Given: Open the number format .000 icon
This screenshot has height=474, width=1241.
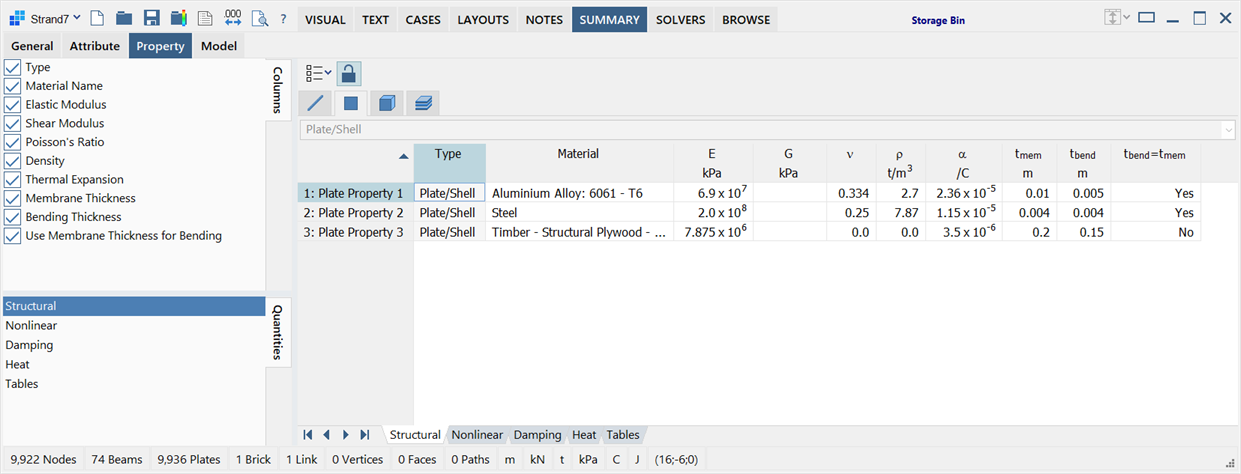Looking at the screenshot, I should (232, 19).
